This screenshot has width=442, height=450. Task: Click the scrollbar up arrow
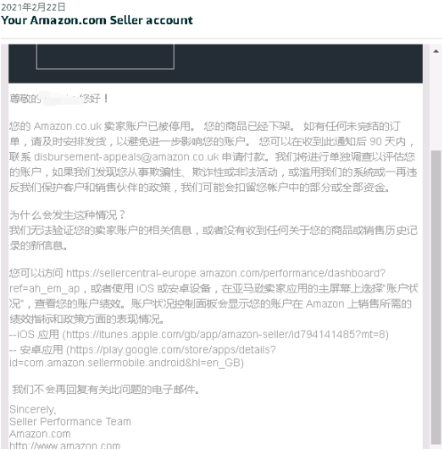click(x=436, y=51)
